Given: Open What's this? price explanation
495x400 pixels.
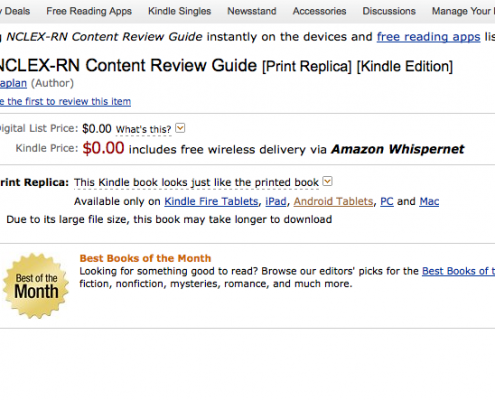Looking at the screenshot, I should 143,129.
